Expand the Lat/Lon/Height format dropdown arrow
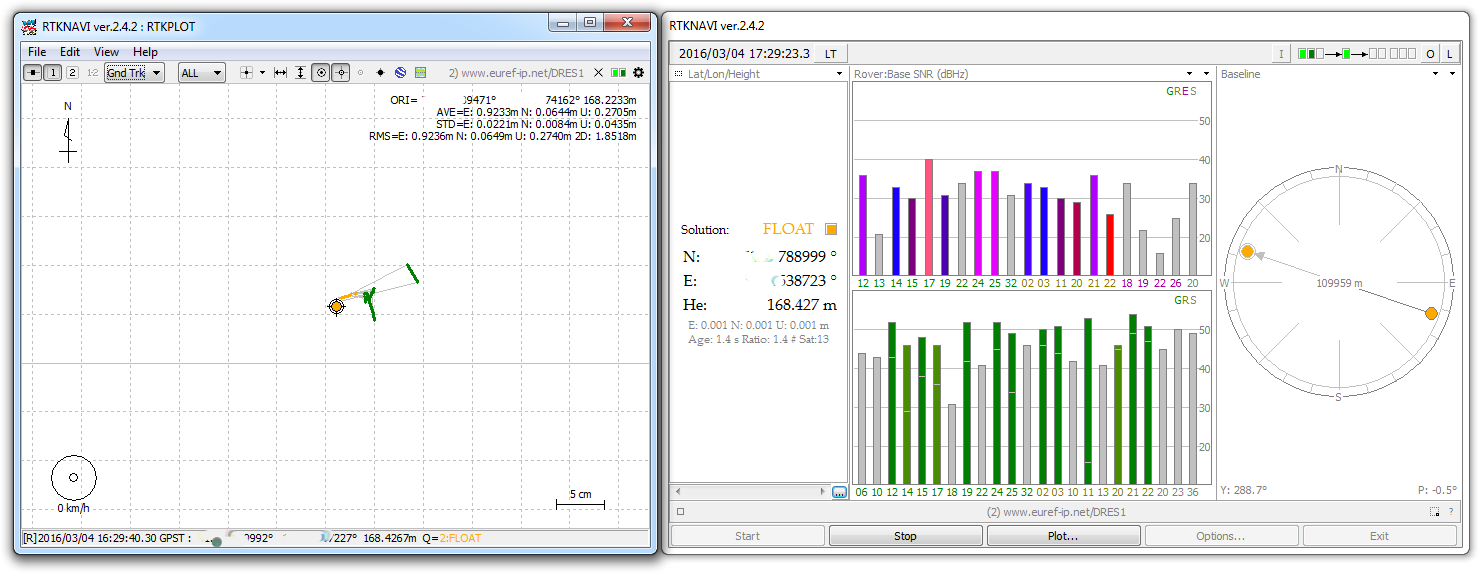This screenshot has width=1480, height=574. click(x=839, y=74)
